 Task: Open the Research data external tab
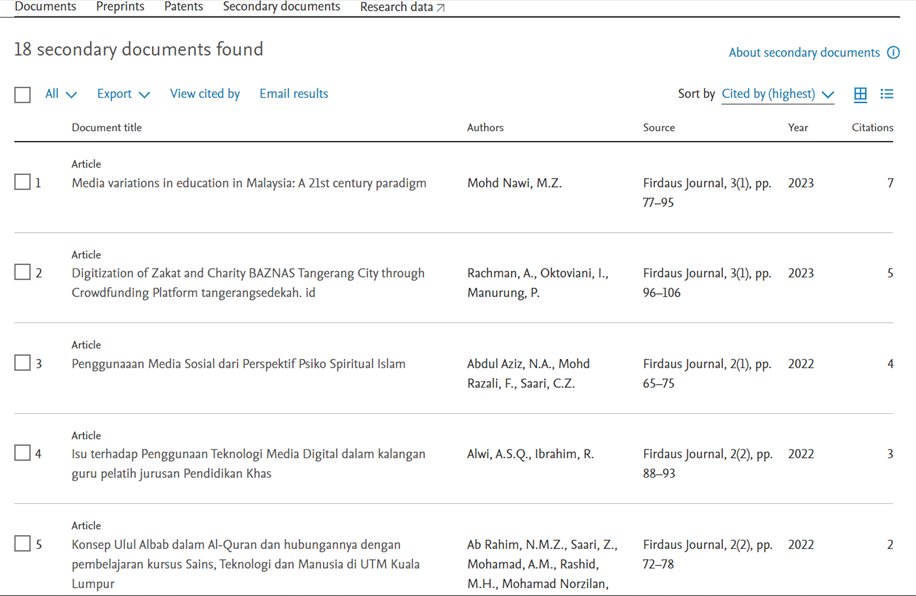(x=402, y=7)
